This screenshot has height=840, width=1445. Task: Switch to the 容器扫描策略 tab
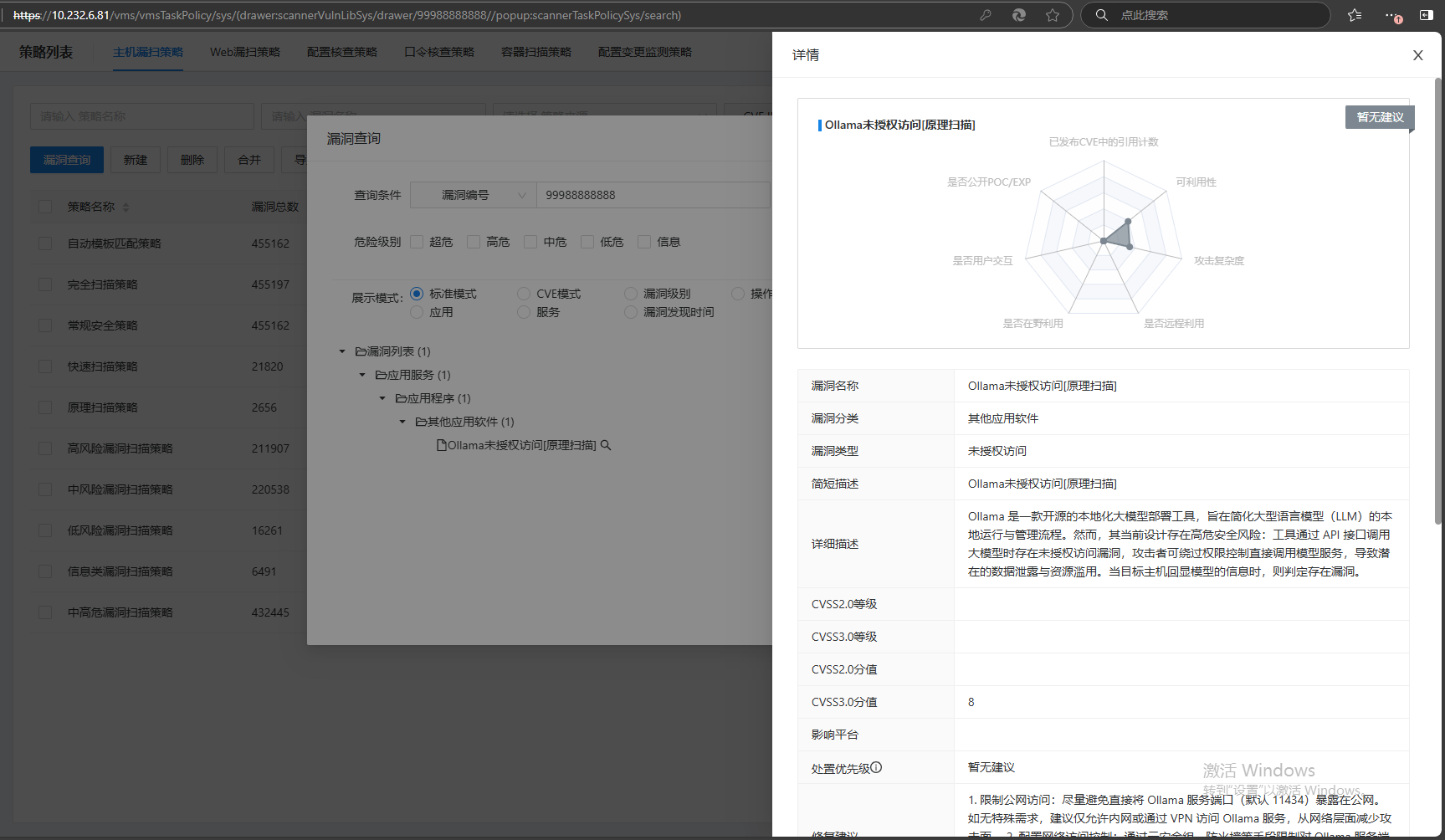click(535, 52)
